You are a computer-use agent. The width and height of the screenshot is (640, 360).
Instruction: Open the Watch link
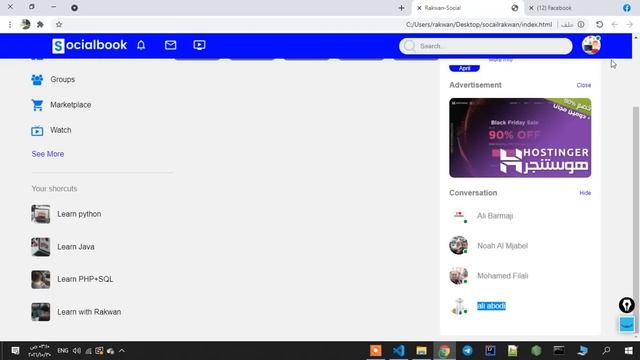[60, 130]
